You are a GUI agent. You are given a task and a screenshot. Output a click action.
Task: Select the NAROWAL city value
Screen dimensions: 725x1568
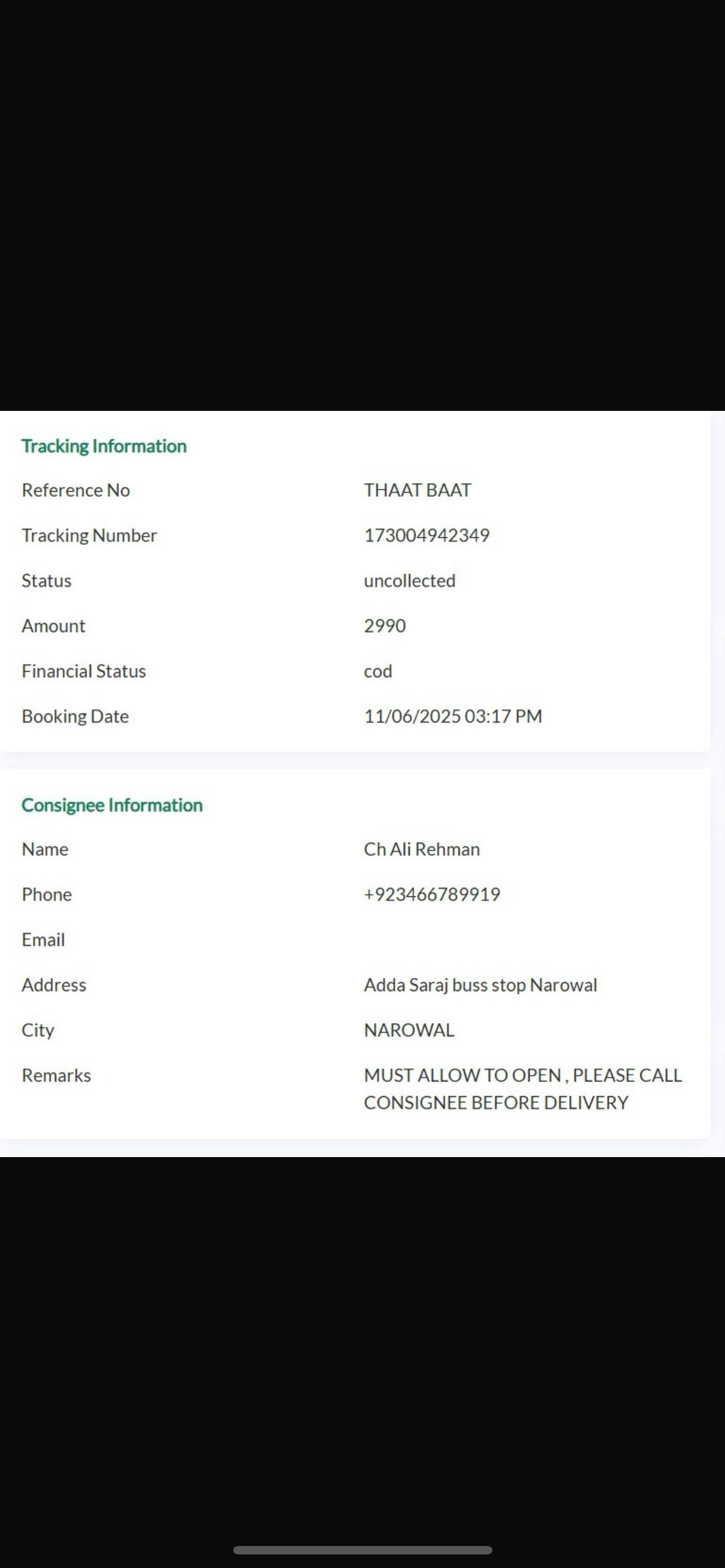point(409,1030)
